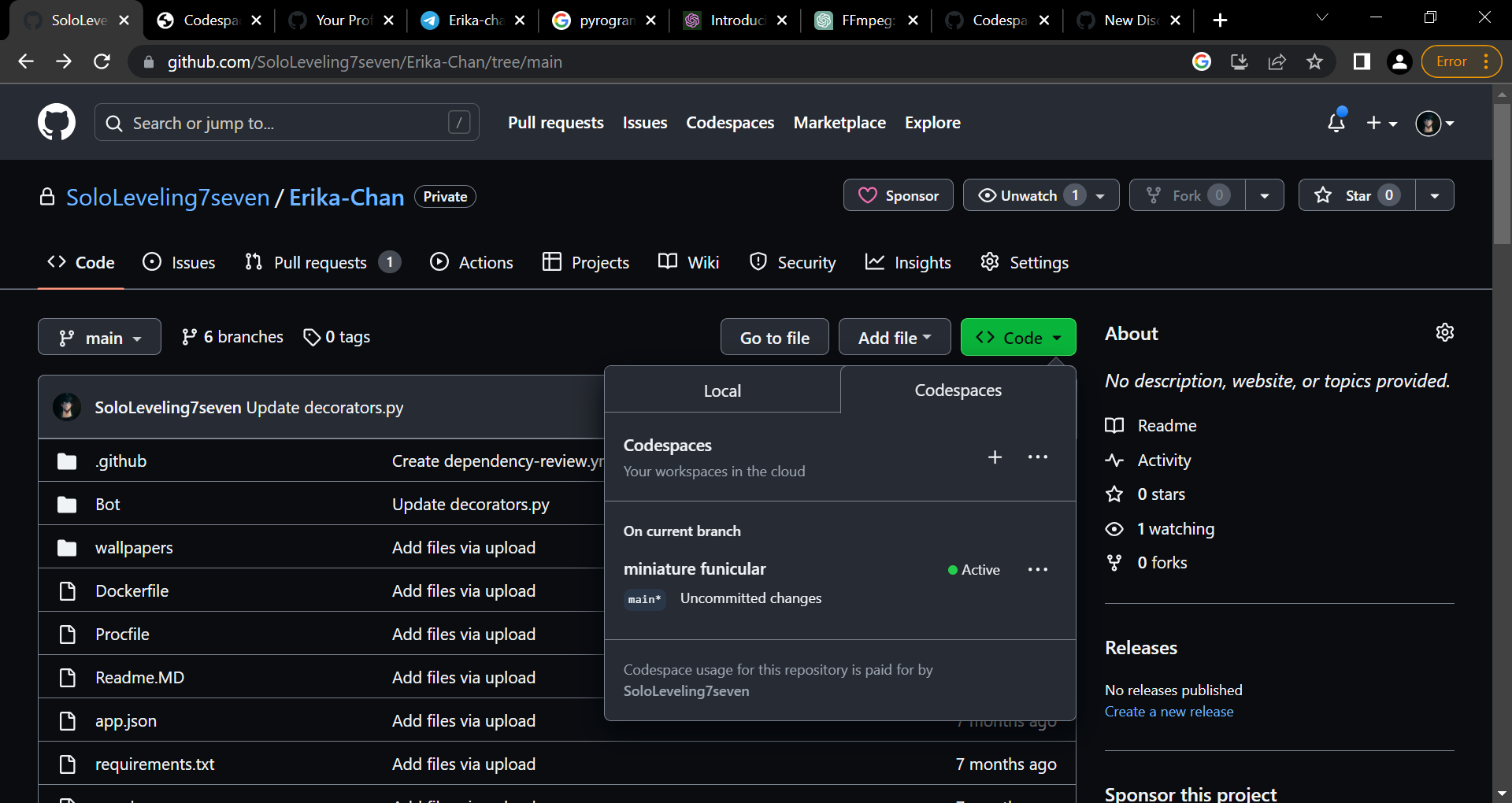Expand the Unwatch notification options arrow
The width and height of the screenshot is (1512, 803).
pyautogui.click(x=1101, y=195)
